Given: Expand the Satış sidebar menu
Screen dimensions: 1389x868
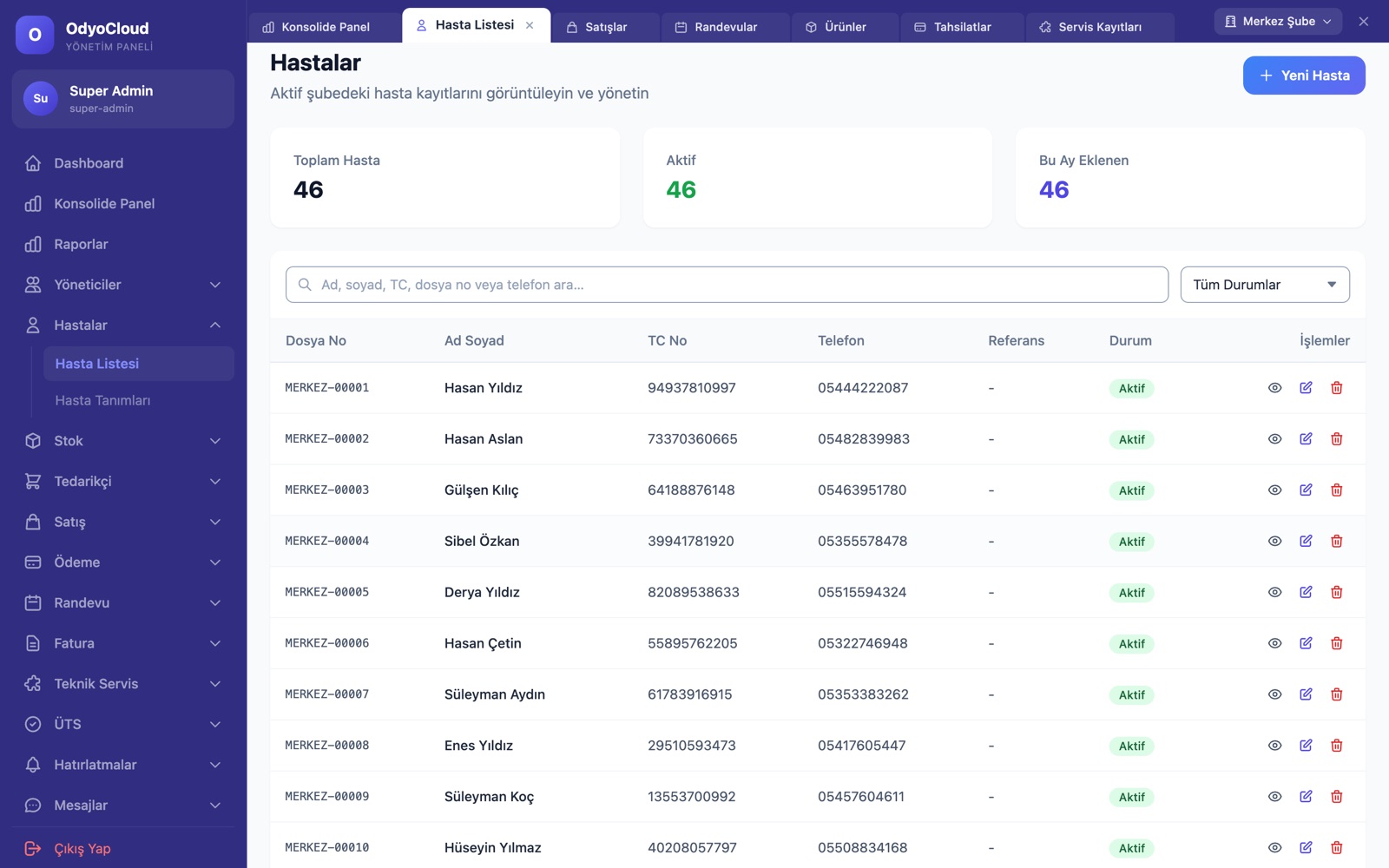Looking at the screenshot, I should pyautogui.click(x=123, y=522).
